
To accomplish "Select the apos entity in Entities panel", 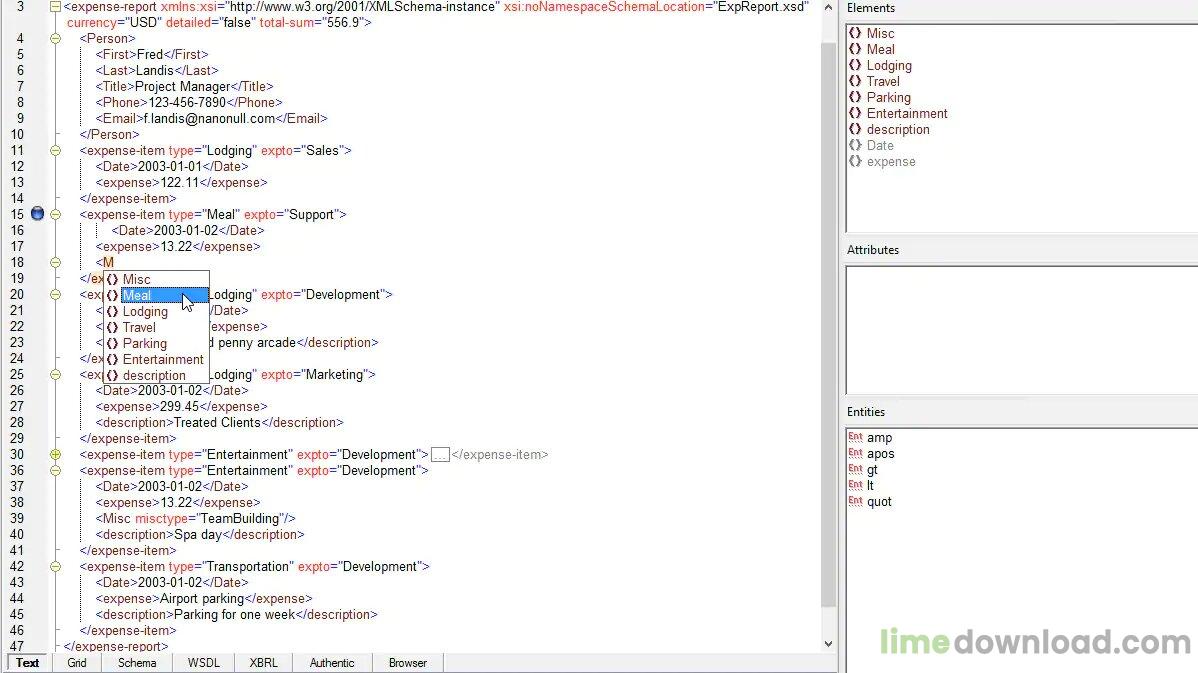I will click(x=882, y=453).
